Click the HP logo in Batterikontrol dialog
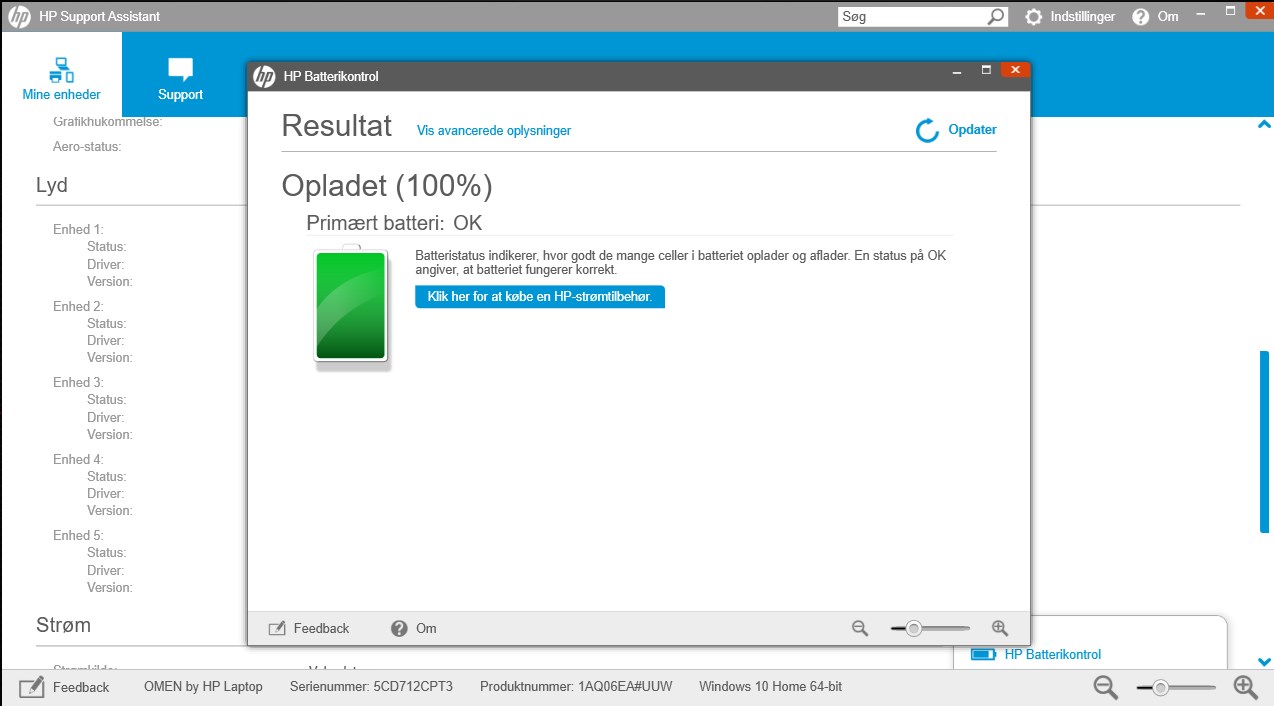This screenshot has width=1274, height=706. click(264, 76)
